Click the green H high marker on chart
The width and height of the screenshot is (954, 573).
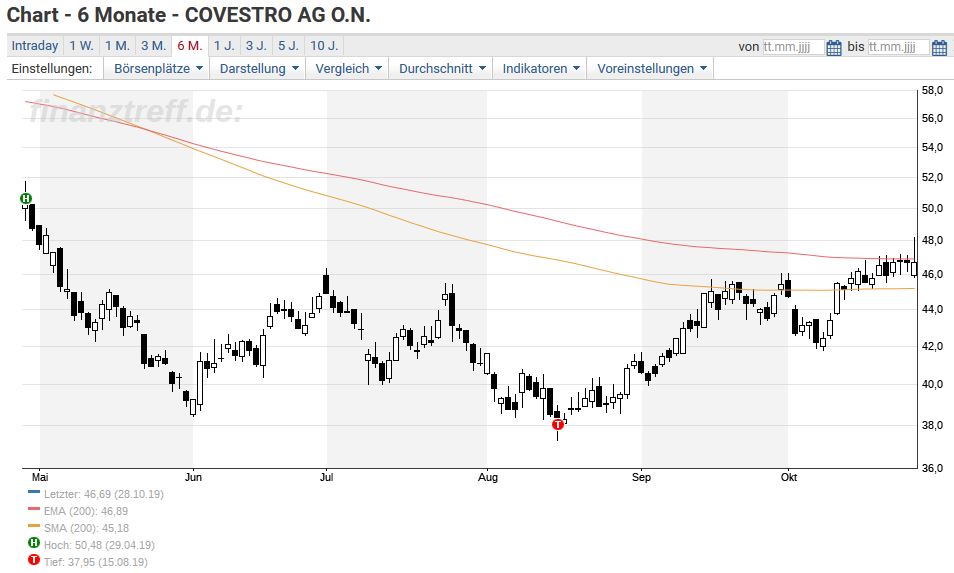pos(26,198)
